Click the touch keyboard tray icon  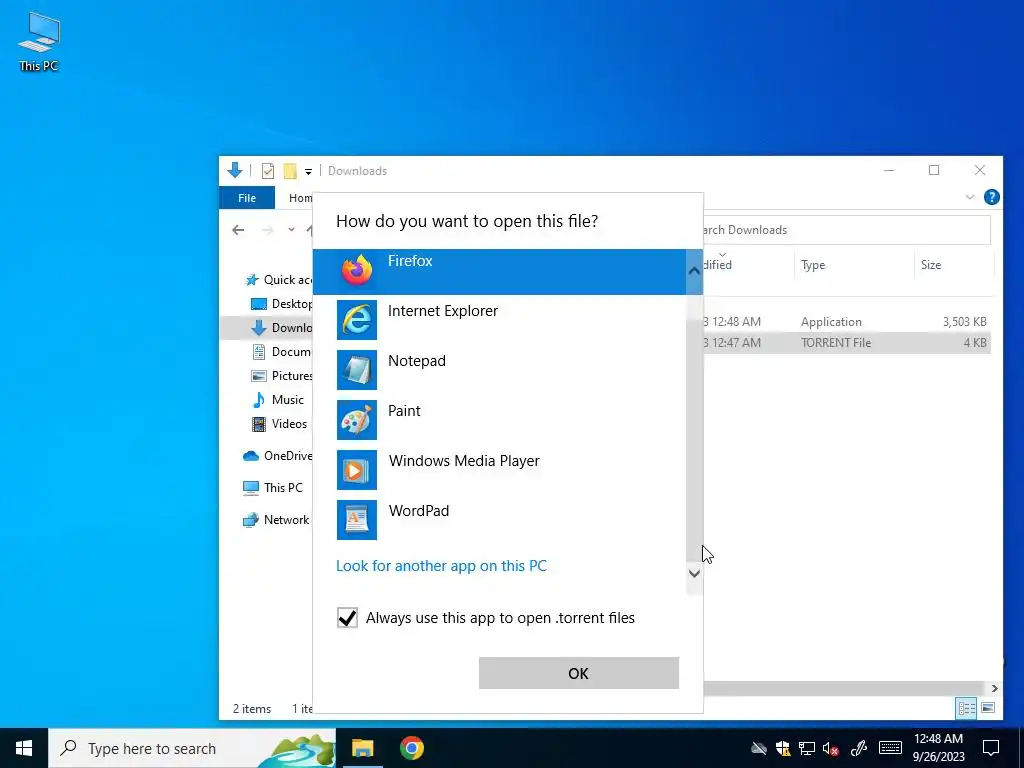coord(890,748)
